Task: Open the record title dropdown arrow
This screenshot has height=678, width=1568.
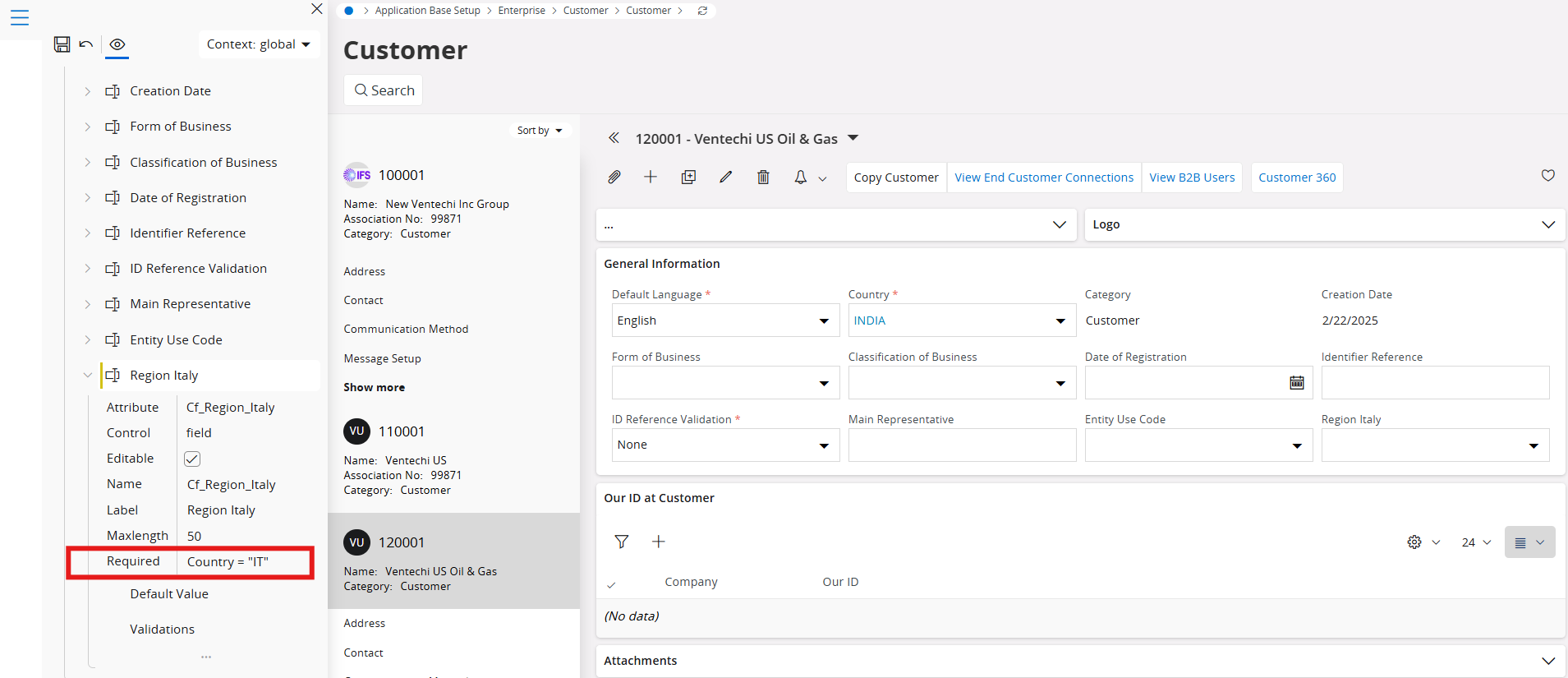Action: coord(853,138)
